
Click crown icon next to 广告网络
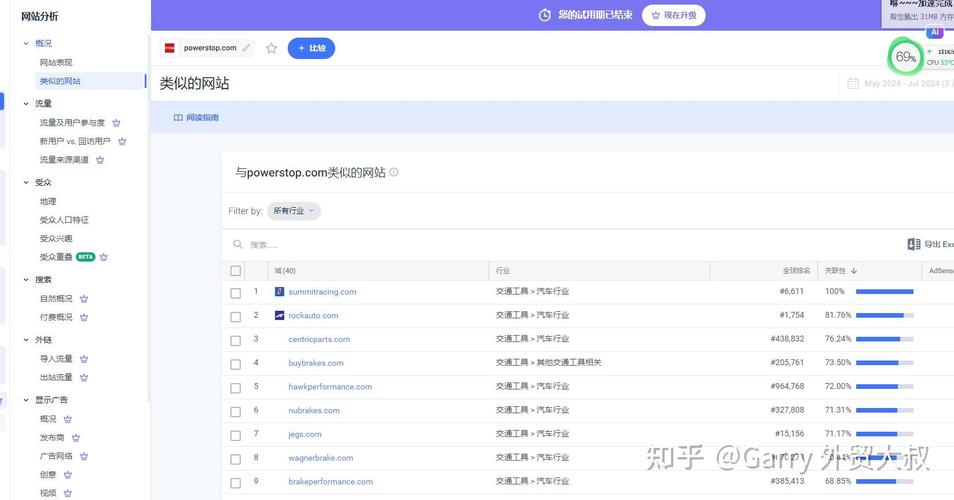84,456
